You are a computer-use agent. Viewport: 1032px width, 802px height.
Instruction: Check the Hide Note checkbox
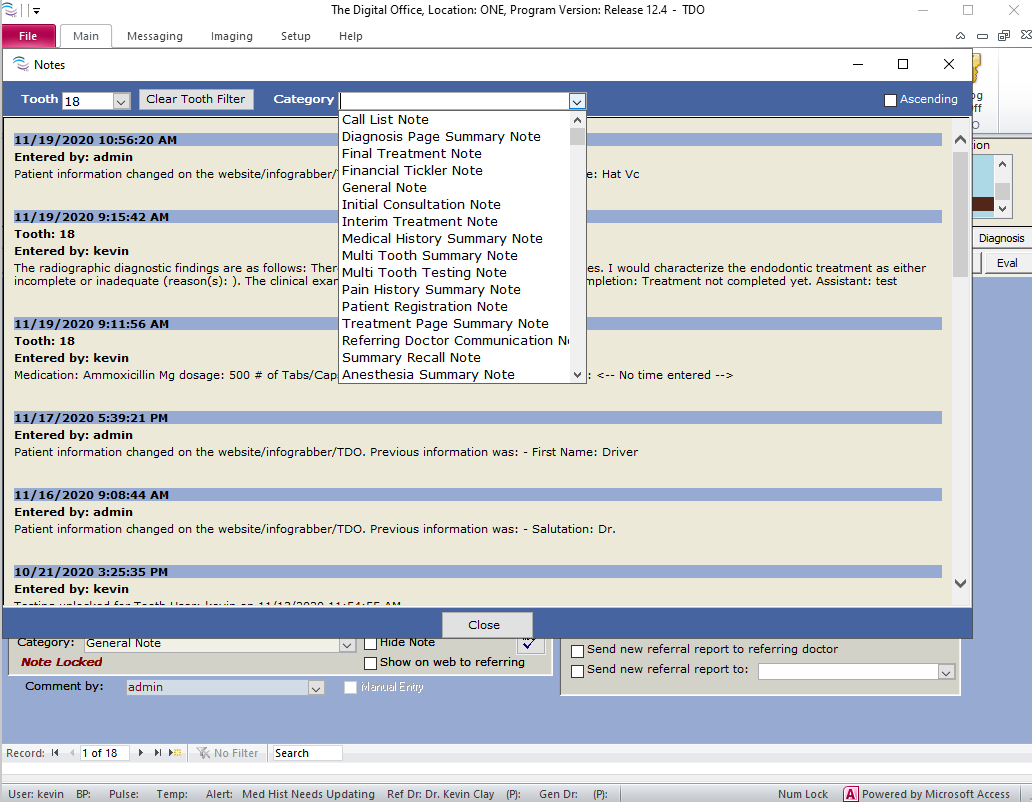(371, 643)
